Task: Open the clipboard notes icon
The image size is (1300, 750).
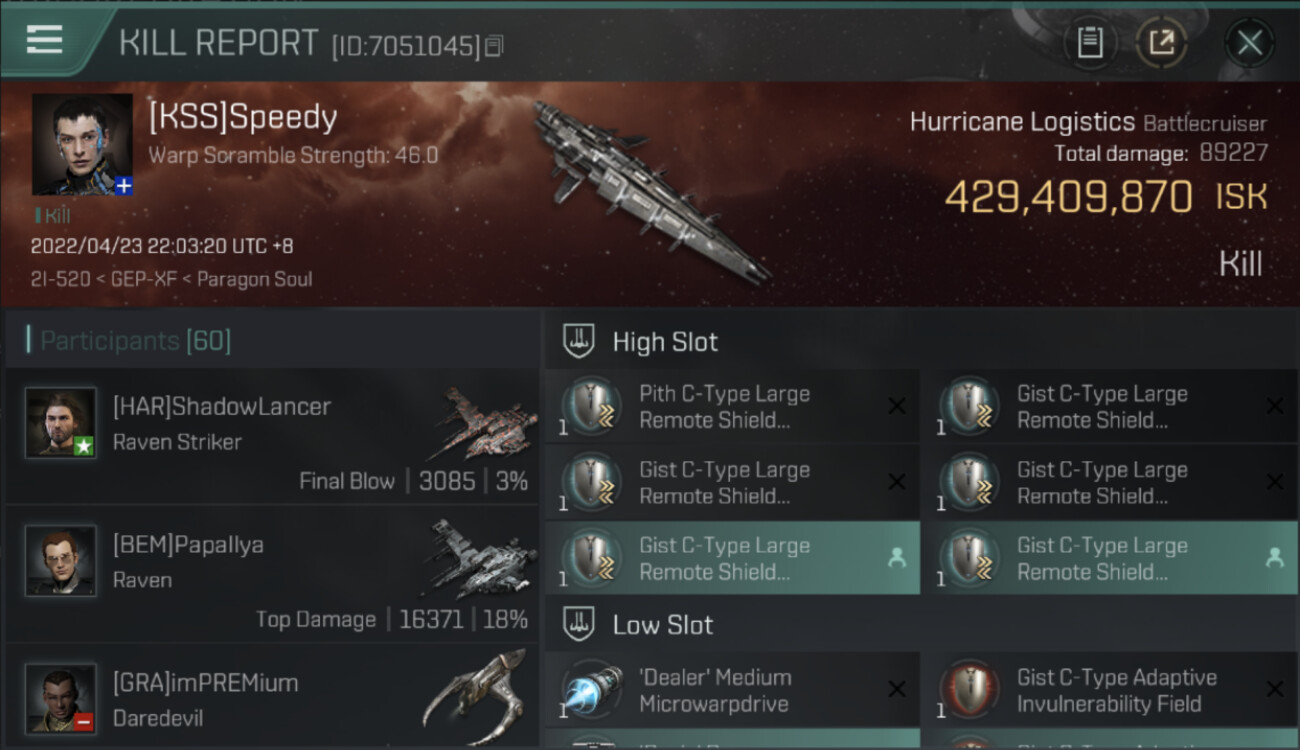Action: 1090,43
